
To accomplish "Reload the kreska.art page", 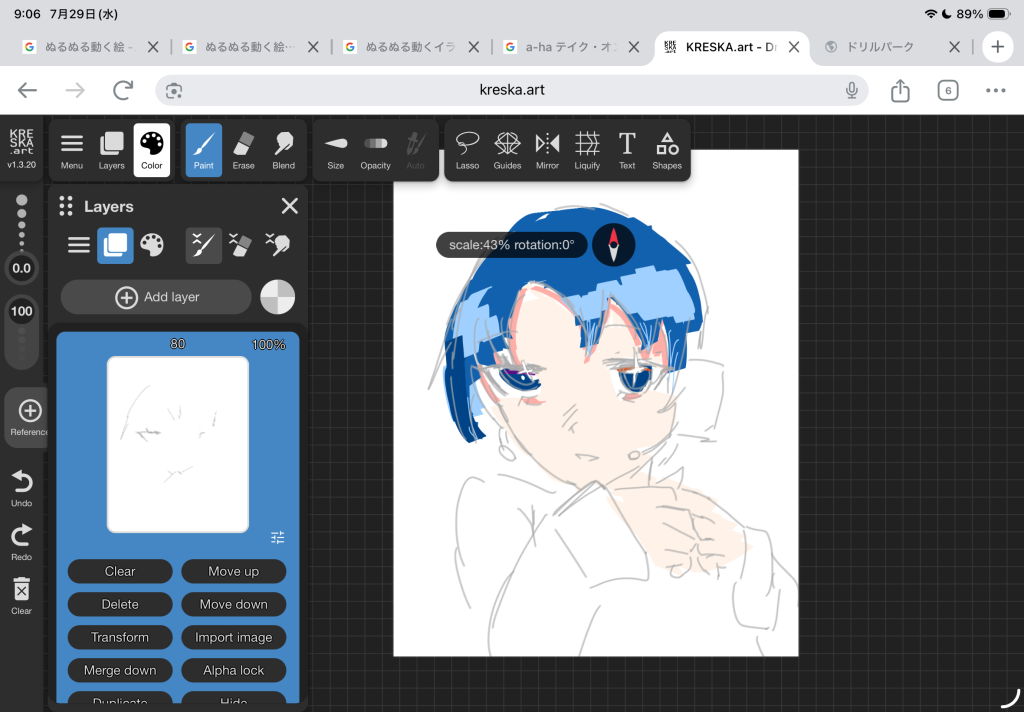I will coord(123,90).
